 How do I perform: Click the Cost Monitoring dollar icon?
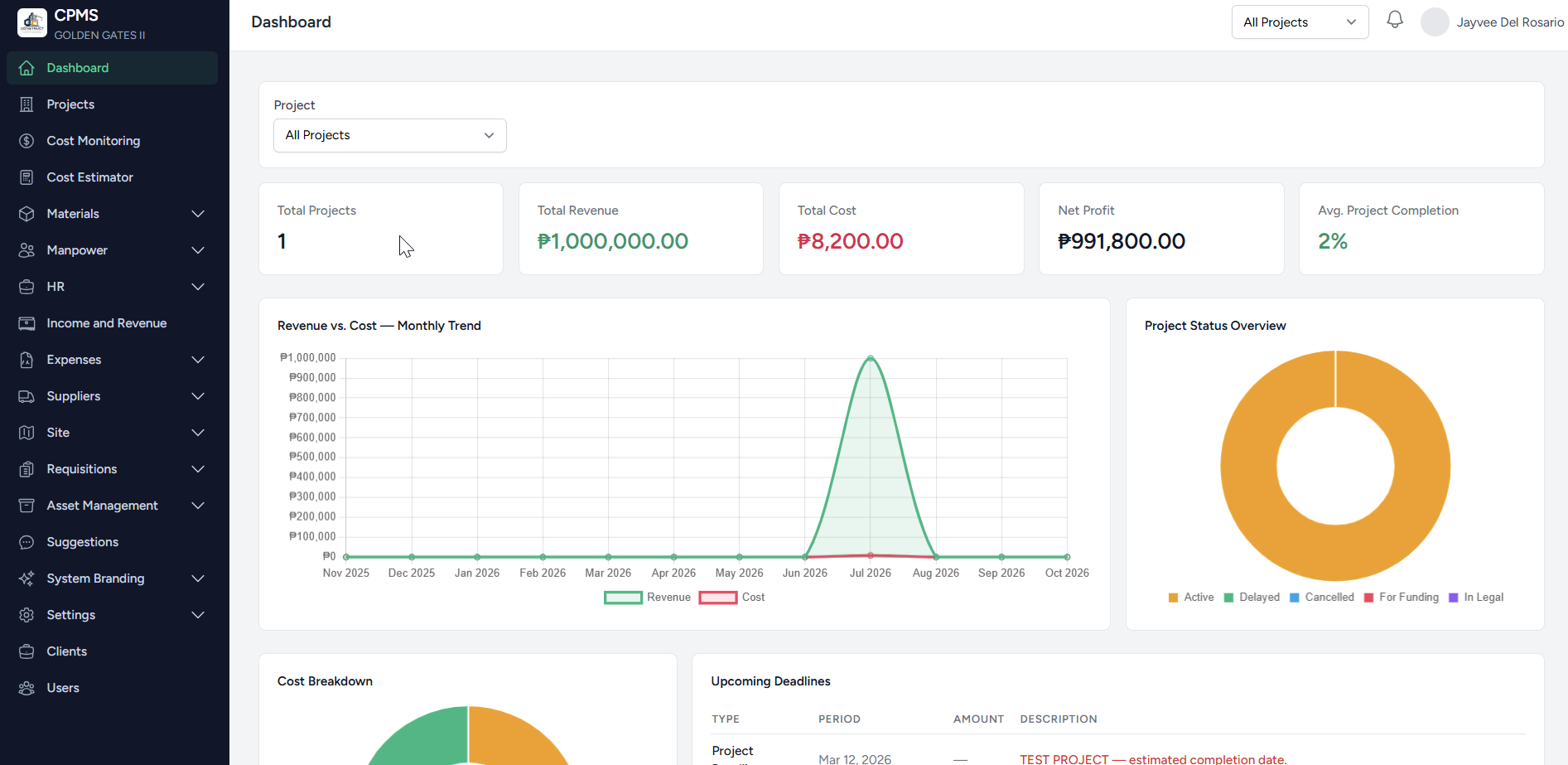coord(27,141)
